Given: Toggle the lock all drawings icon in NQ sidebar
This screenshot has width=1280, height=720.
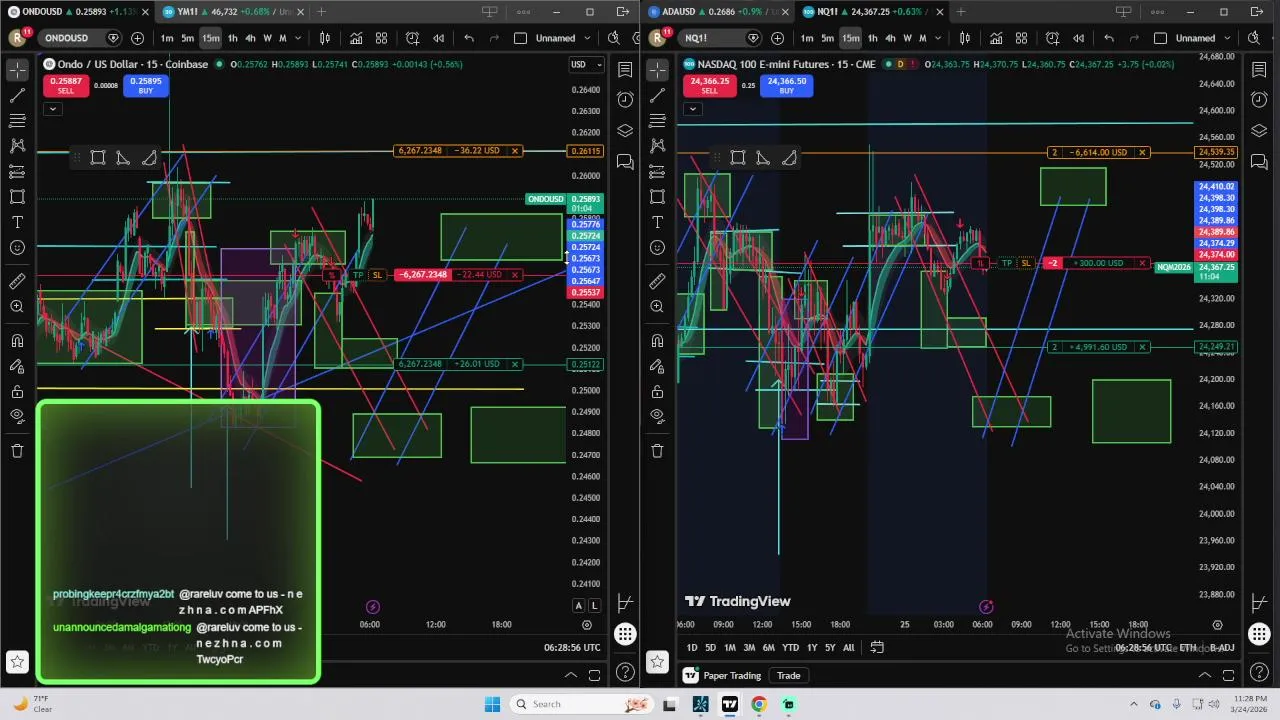Looking at the screenshot, I should point(657,391).
